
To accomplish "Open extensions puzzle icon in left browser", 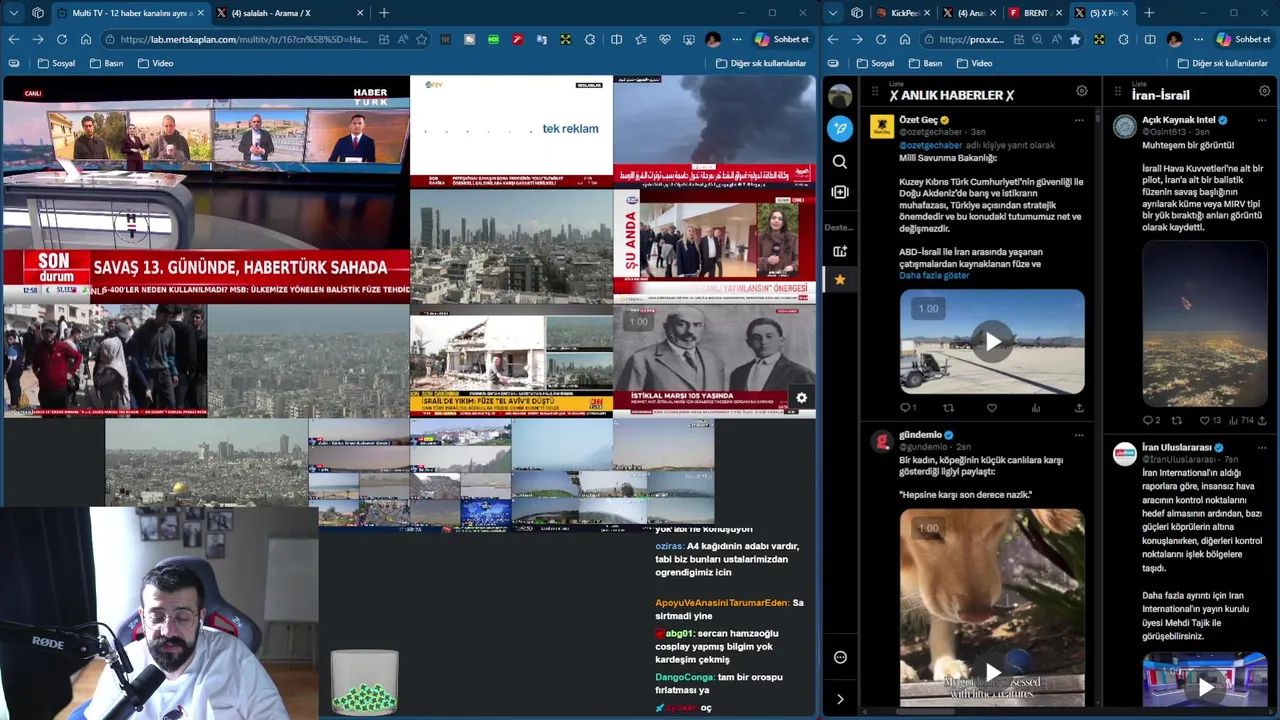I will 589,39.
